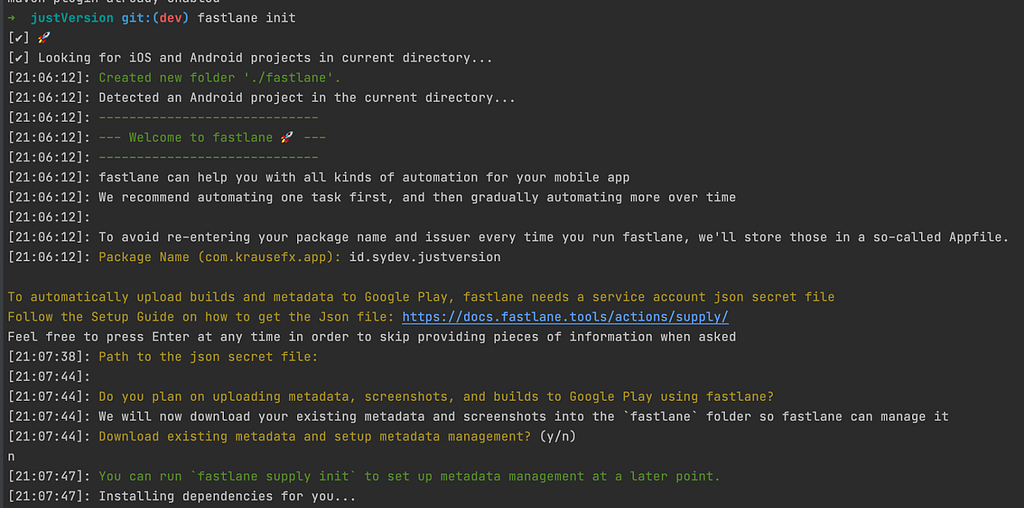The image size is (1024, 508).
Task: Click the rocket emoji after first checkmark
Action: tap(44, 38)
